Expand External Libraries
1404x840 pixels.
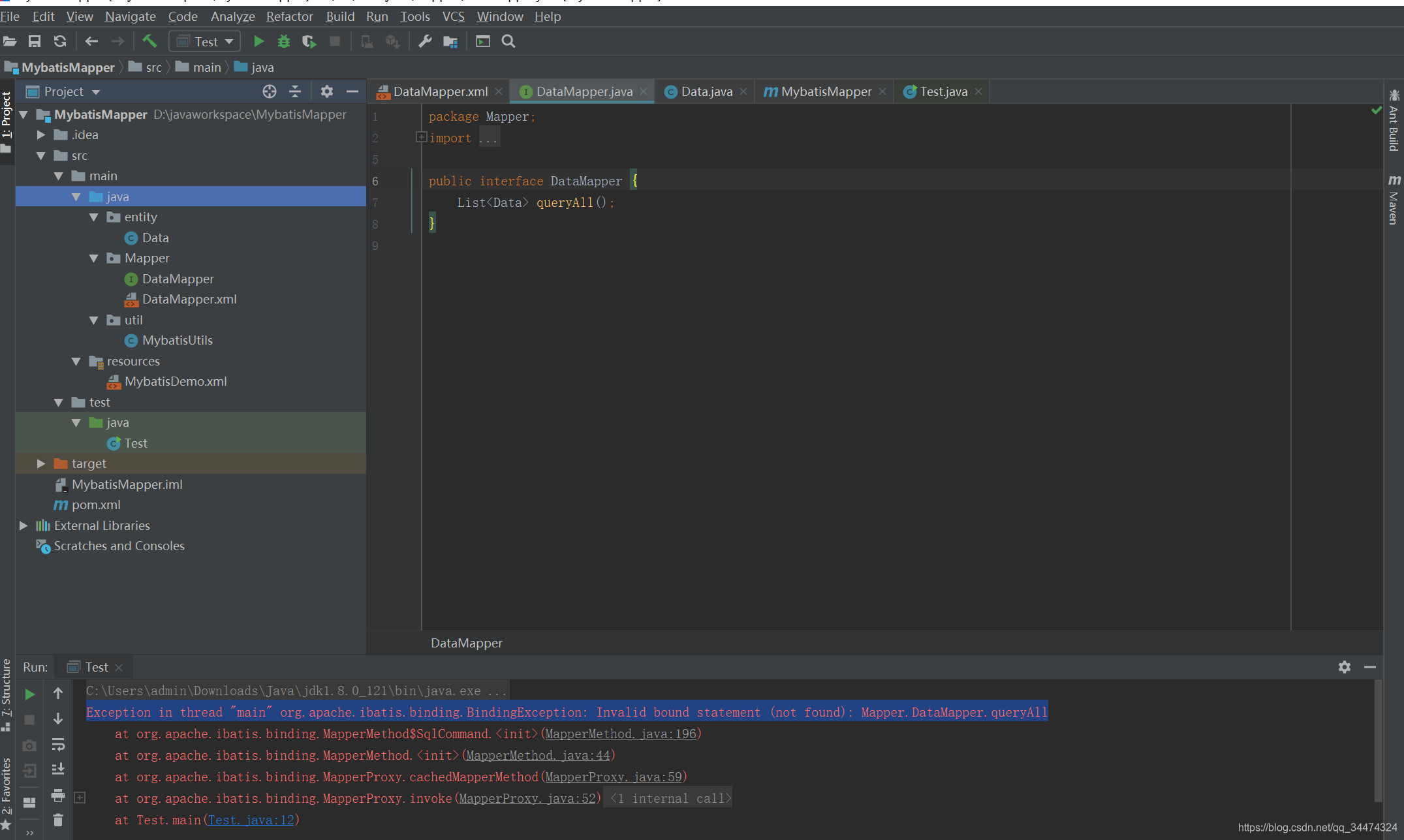click(x=23, y=526)
